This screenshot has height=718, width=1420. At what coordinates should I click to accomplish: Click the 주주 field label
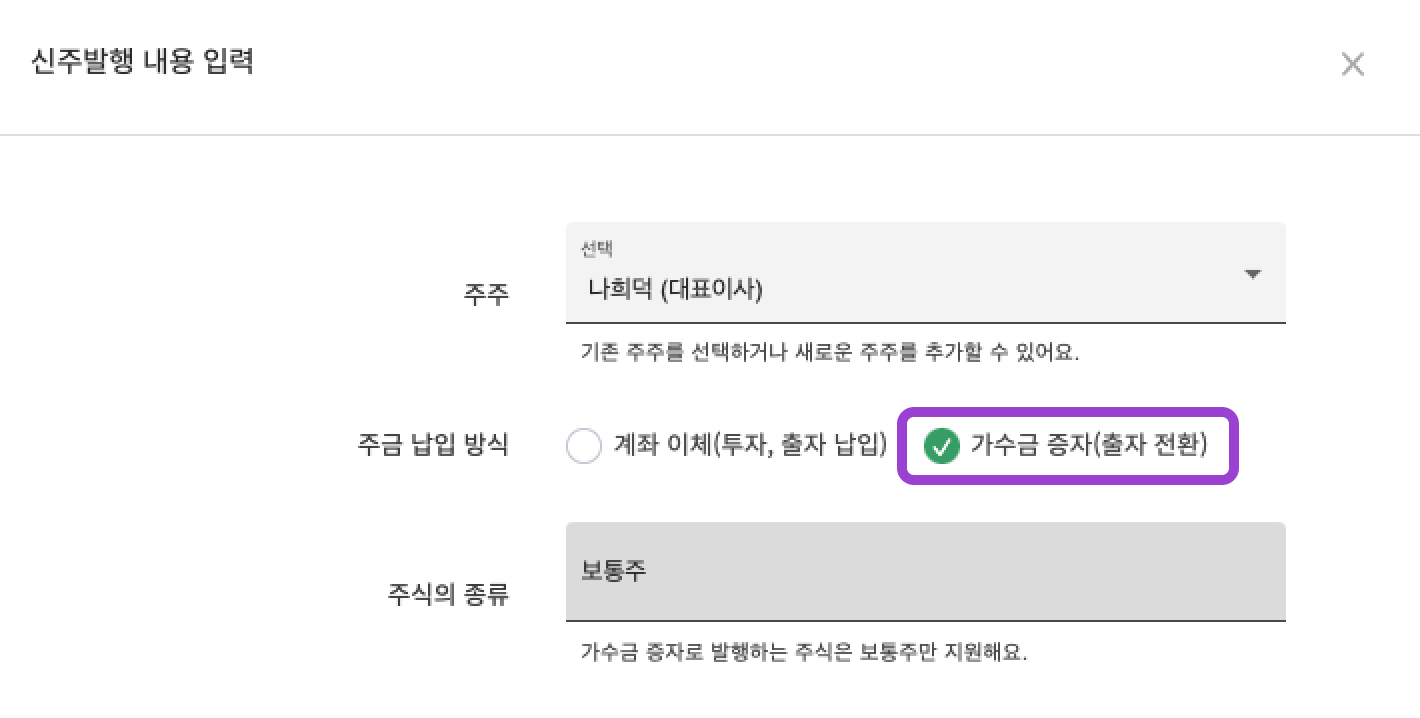[x=486, y=294]
